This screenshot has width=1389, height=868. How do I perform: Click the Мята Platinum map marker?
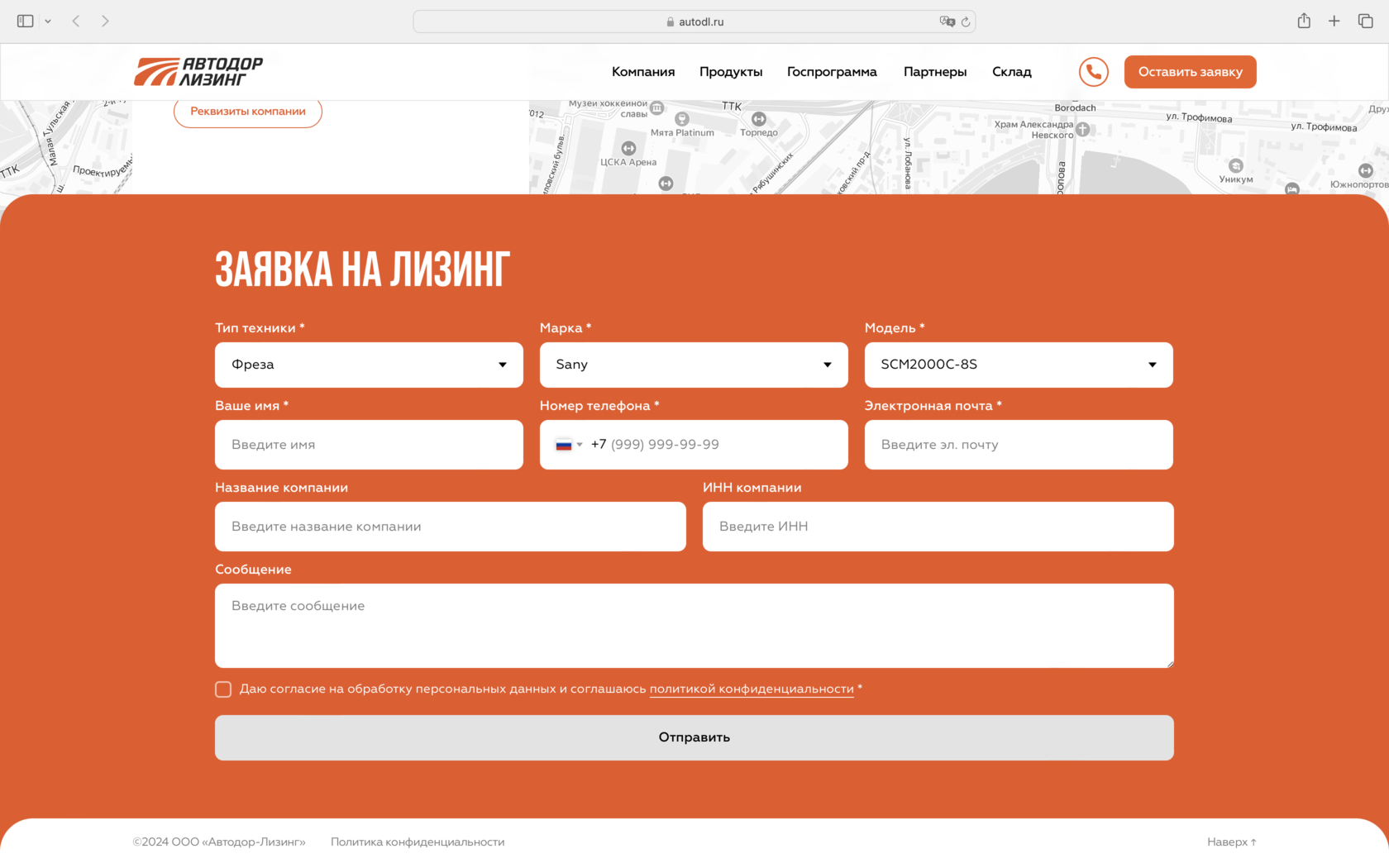pos(682,119)
